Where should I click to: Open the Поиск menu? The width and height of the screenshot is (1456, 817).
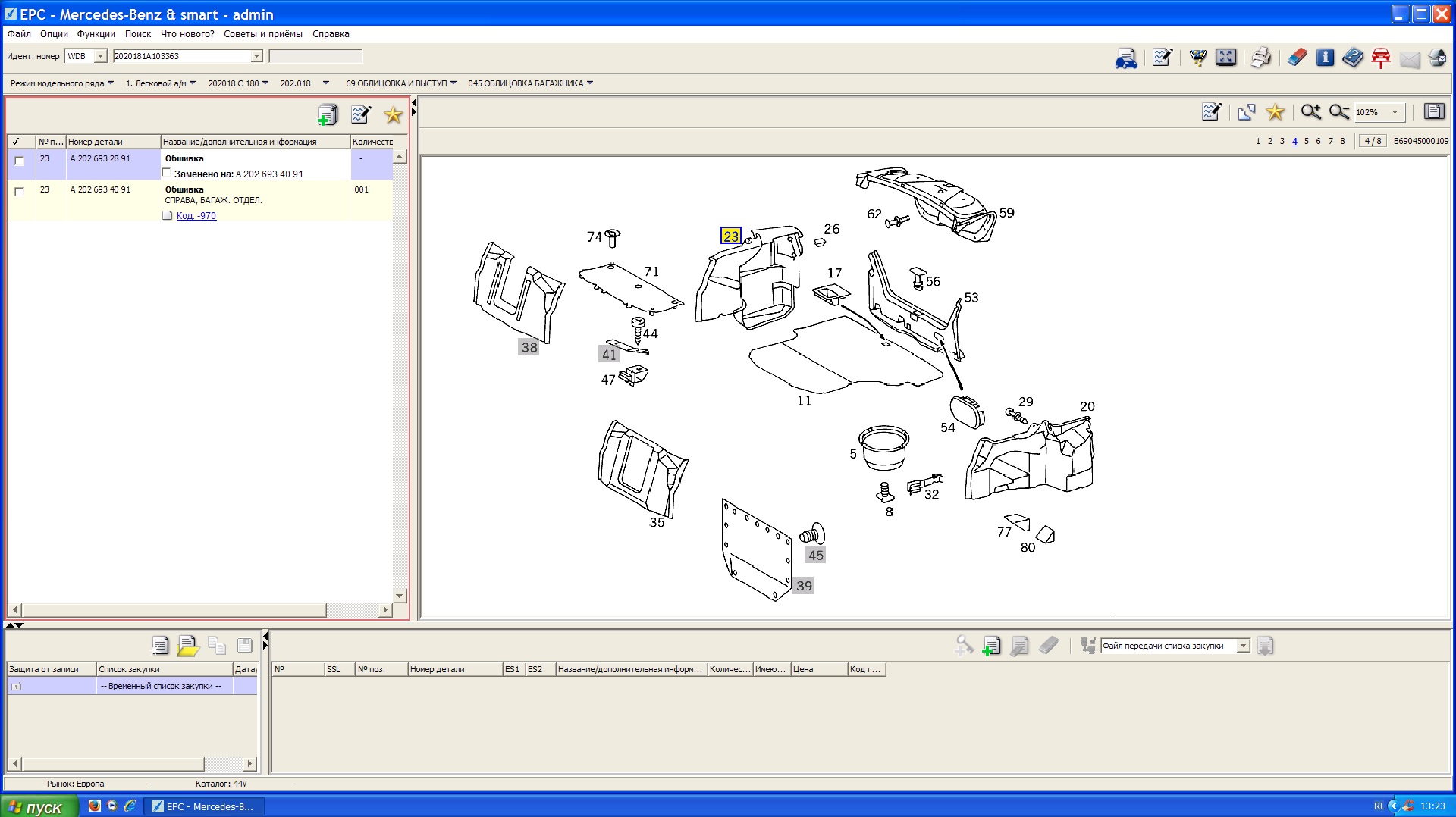click(x=138, y=34)
